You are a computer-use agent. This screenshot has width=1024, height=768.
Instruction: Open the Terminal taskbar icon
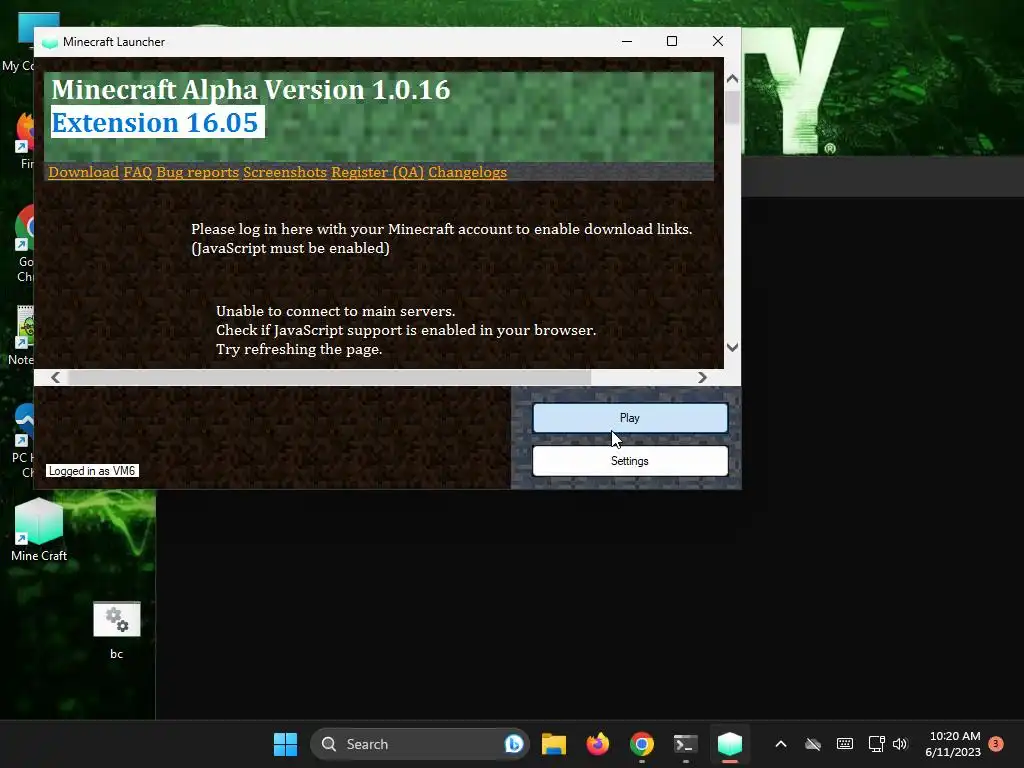[686, 744]
